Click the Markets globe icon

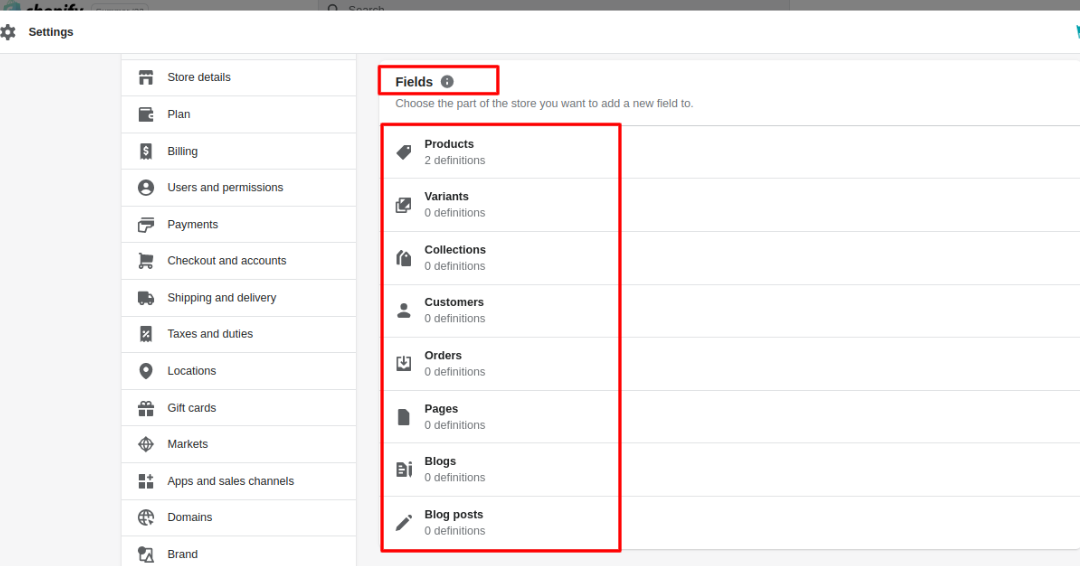pyautogui.click(x=146, y=444)
